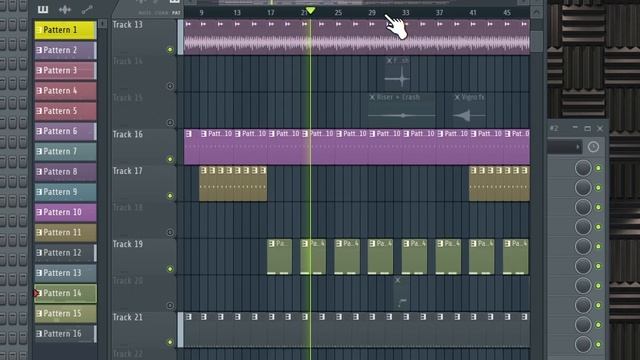Turn the topmost knob in the #2 window
Viewport: 640px width, 360px height.
[x=583, y=168]
